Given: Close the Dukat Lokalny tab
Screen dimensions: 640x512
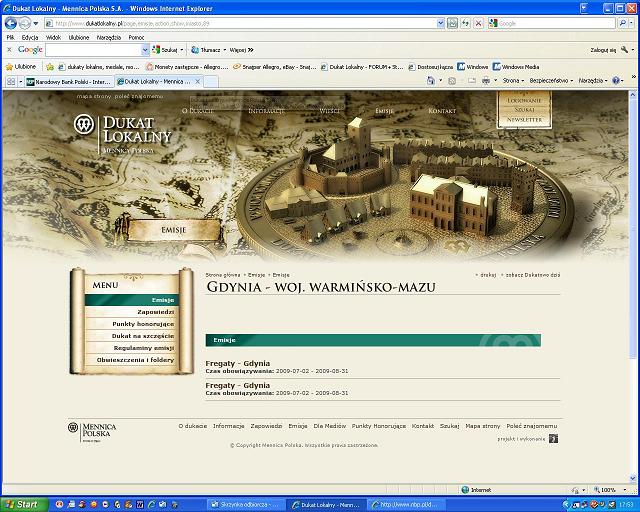Looking at the screenshot, I should (198, 82).
